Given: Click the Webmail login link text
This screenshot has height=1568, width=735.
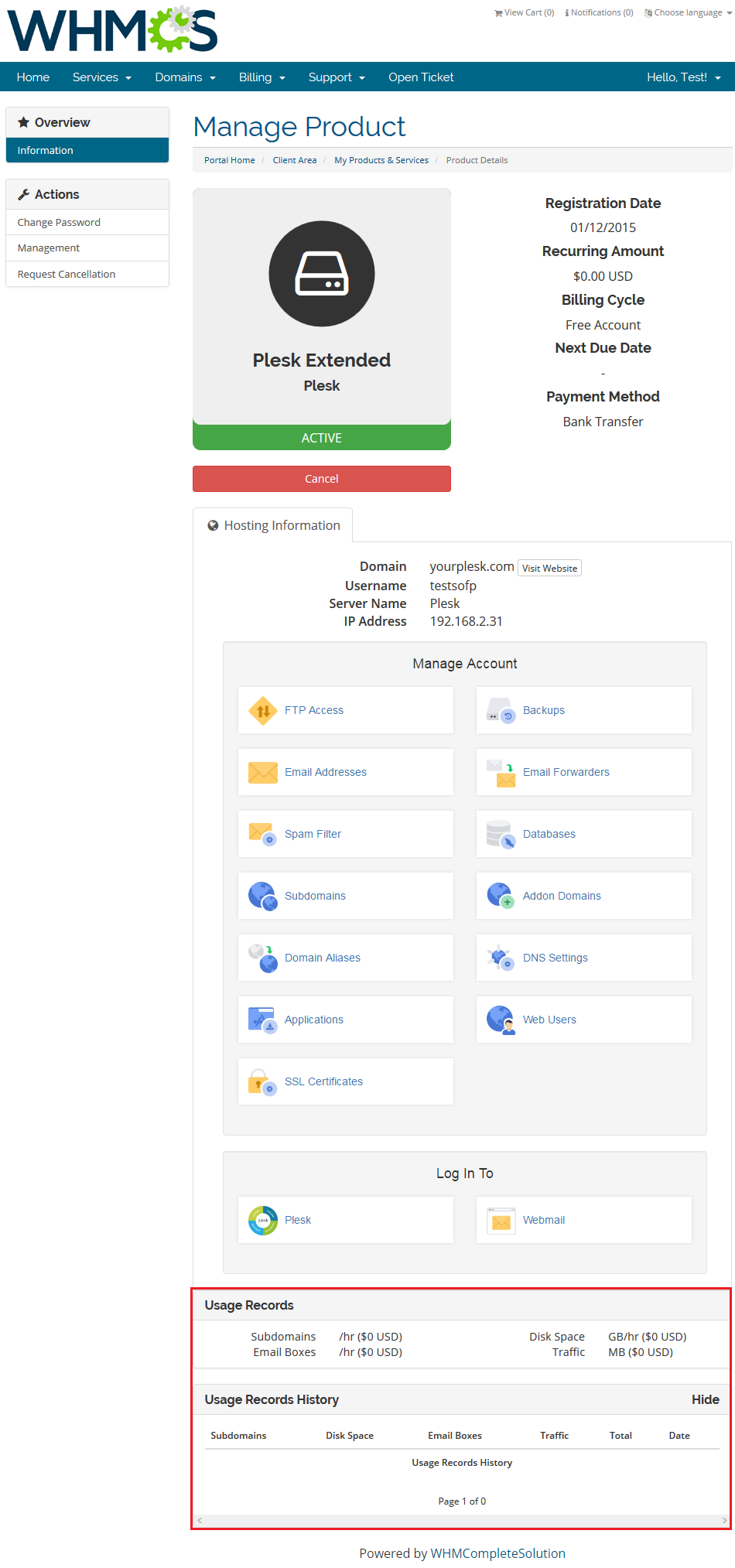Looking at the screenshot, I should 544,1220.
